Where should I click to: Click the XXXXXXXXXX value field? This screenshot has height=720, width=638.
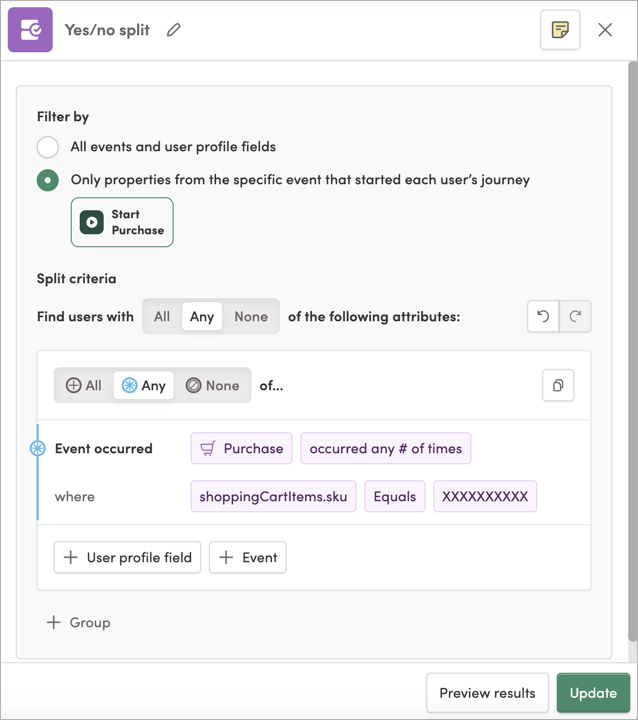(x=485, y=496)
